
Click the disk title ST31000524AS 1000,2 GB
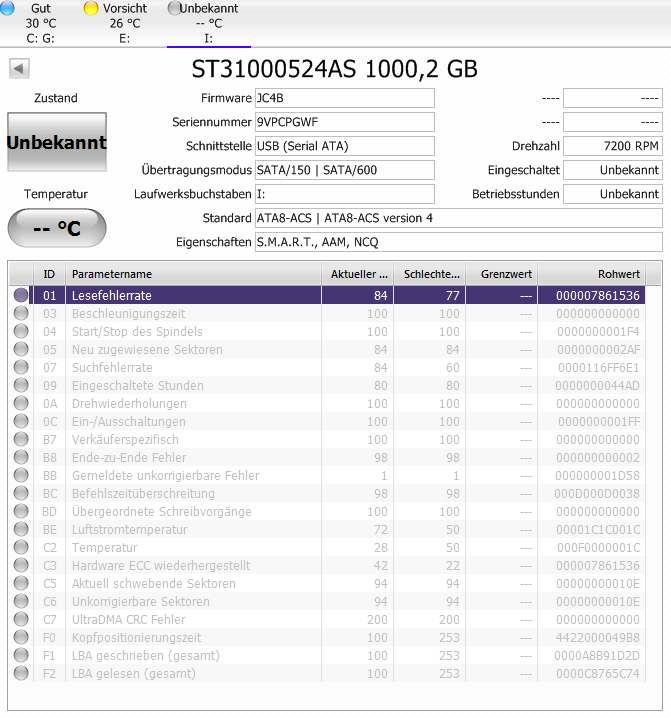click(x=334, y=69)
